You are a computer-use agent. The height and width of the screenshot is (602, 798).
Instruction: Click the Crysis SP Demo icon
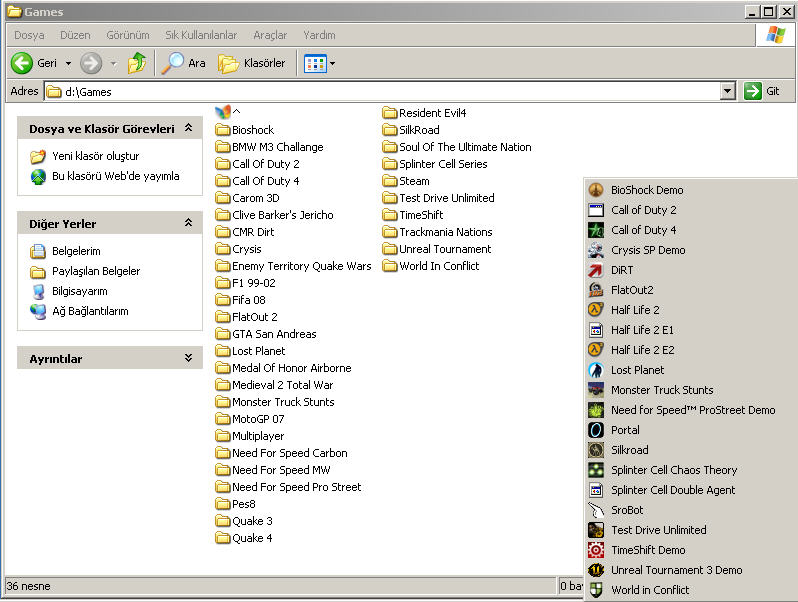(596, 250)
